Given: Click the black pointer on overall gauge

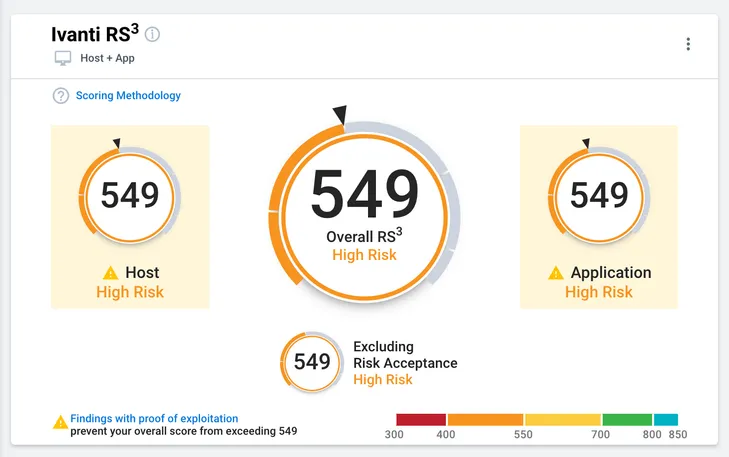Looking at the screenshot, I should pos(340,114).
